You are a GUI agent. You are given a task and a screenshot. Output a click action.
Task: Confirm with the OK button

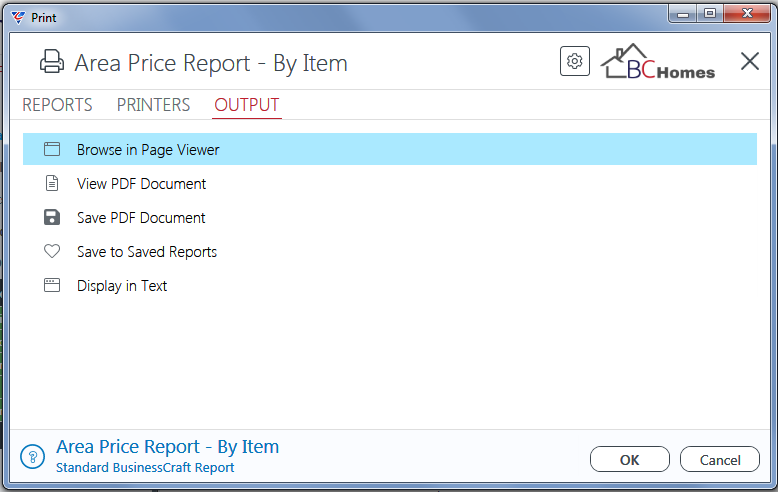pyautogui.click(x=630, y=459)
